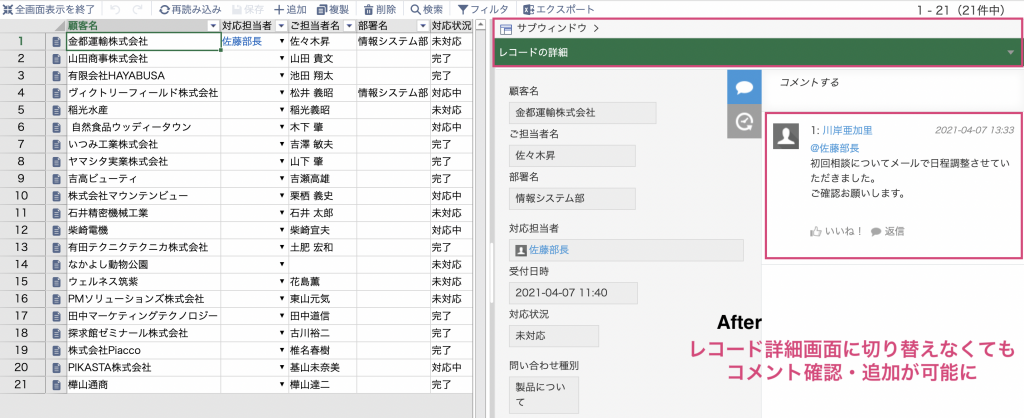Select cell 田中道信
This screenshot has width=1024, height=418.
(x=323, y=316)
